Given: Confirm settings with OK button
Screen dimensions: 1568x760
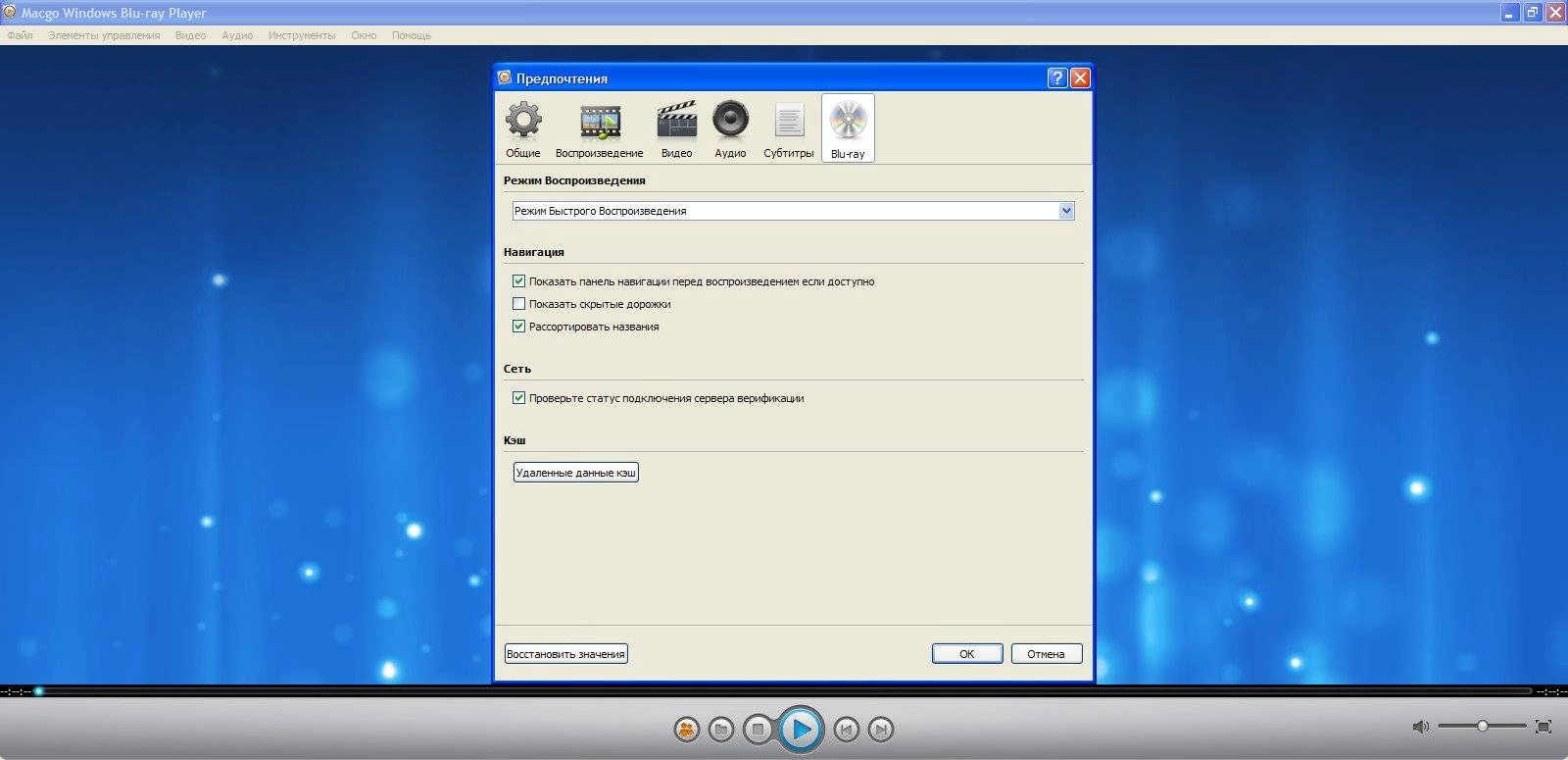Looking at the screenshot, I should point(967,654).
